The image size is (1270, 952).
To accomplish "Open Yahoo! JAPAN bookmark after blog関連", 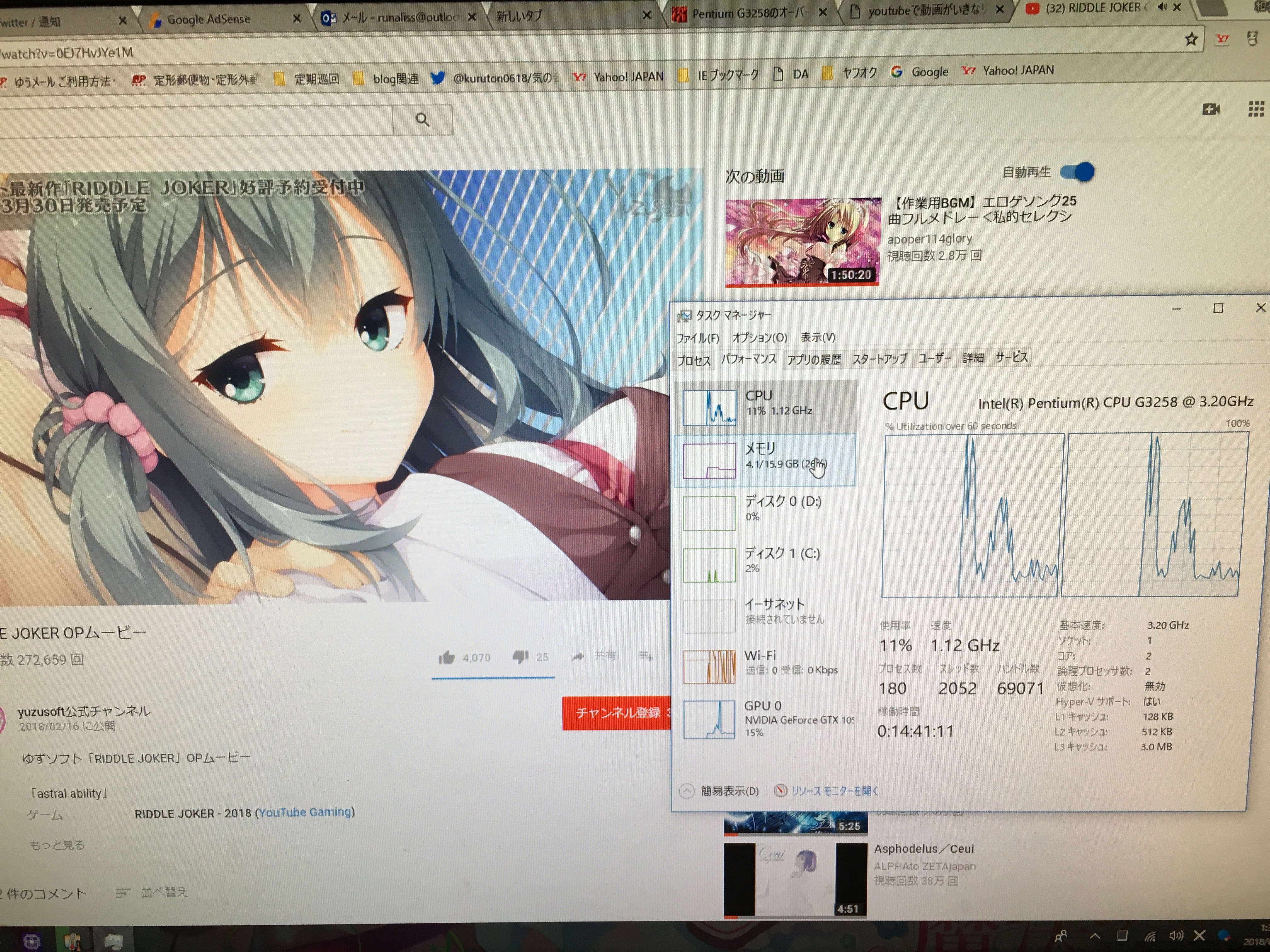I will [x=619, y=77].
